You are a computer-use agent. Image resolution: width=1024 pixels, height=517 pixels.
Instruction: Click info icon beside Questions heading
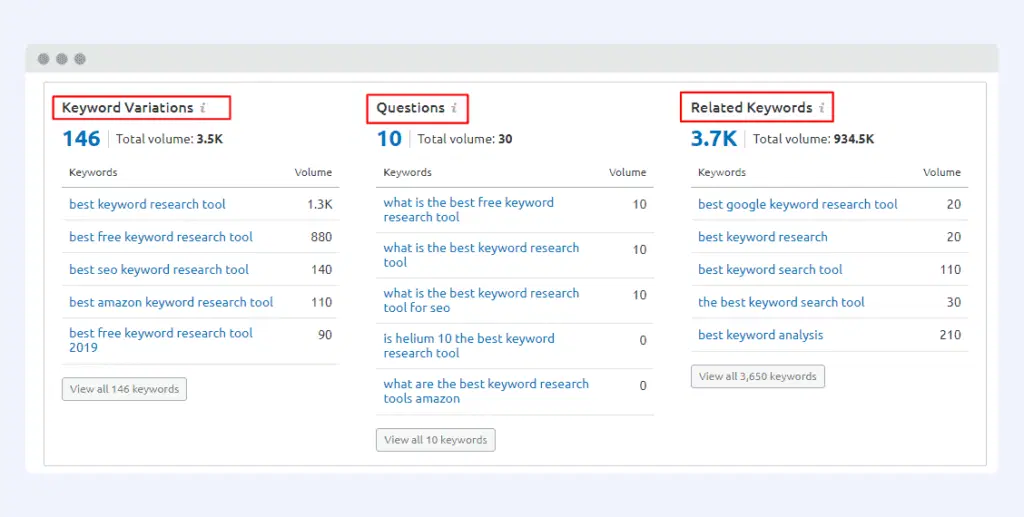454,108
